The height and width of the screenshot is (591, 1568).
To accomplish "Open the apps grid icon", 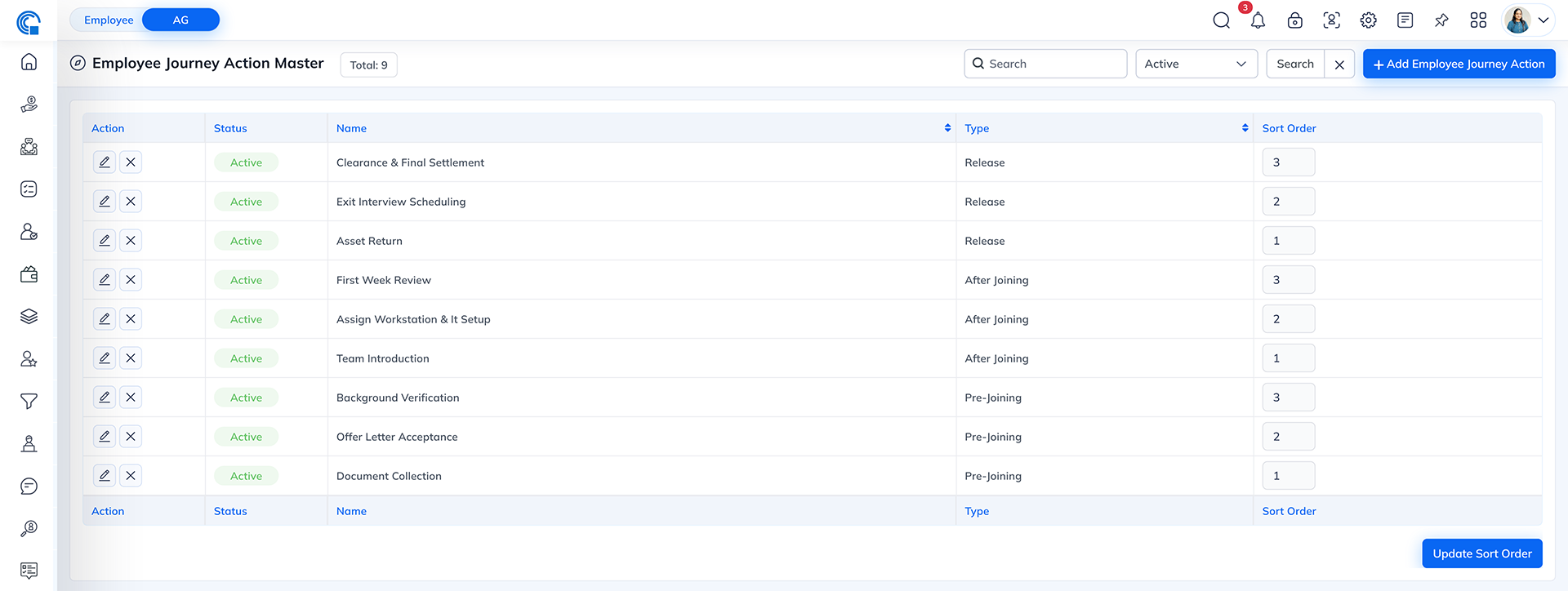I will [x=1478, y=20].
